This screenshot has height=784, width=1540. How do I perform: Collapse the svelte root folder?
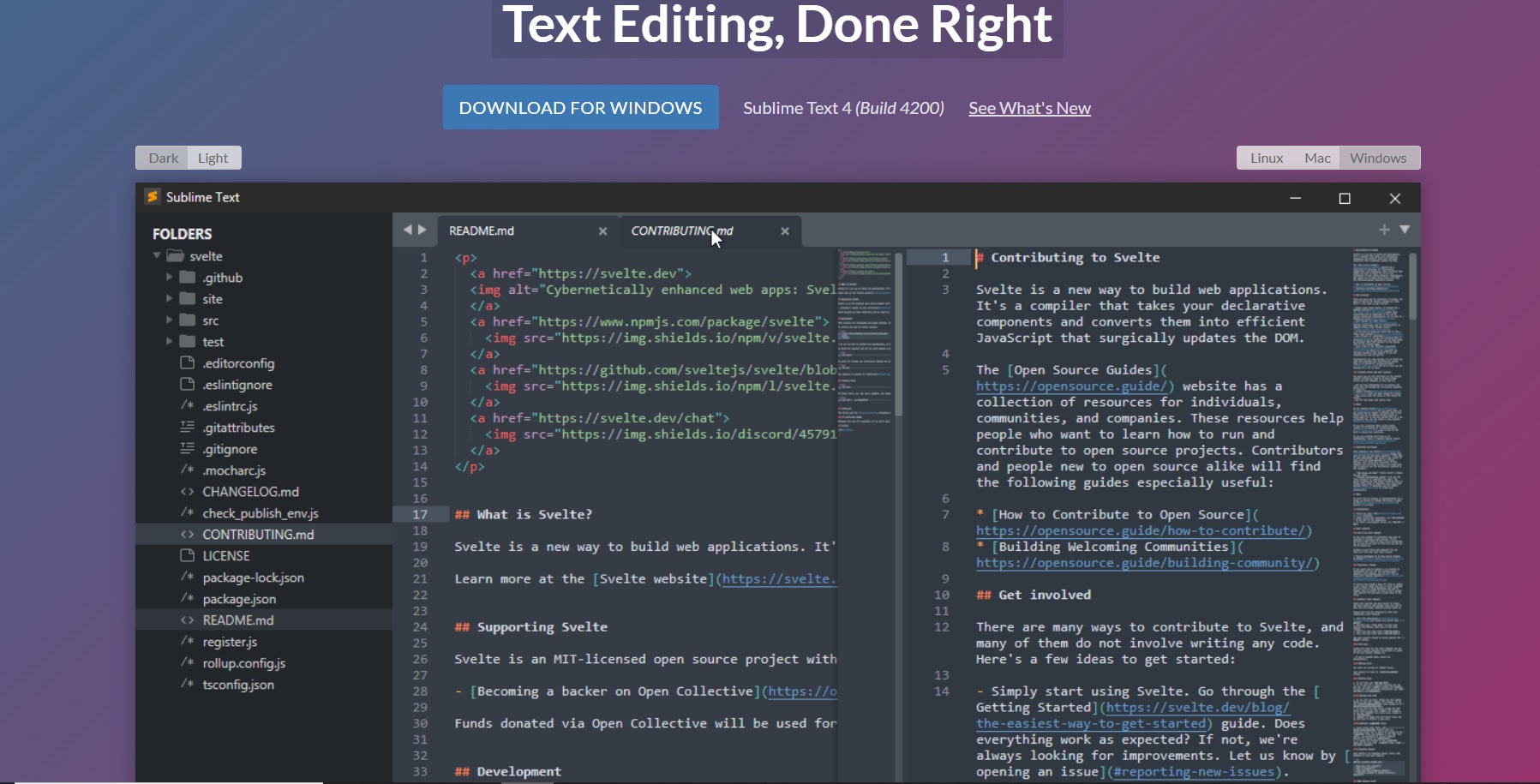(x=157, y=256)
